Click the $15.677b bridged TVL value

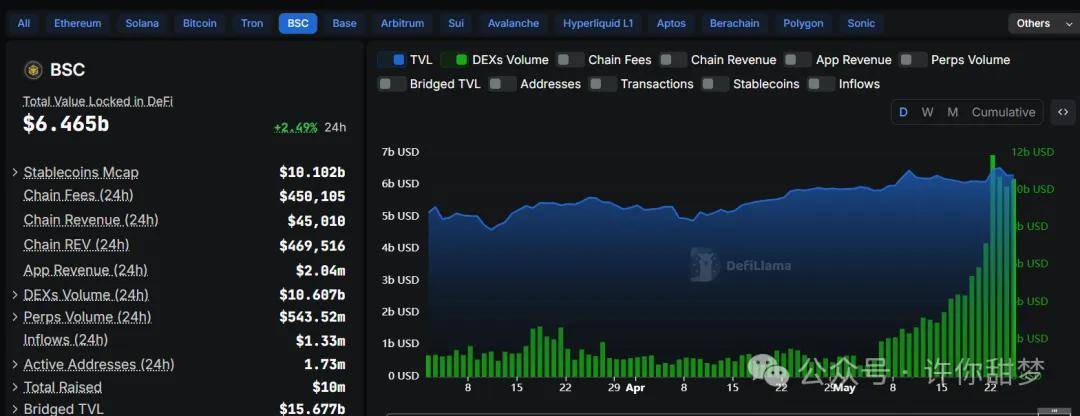point(312,409)
